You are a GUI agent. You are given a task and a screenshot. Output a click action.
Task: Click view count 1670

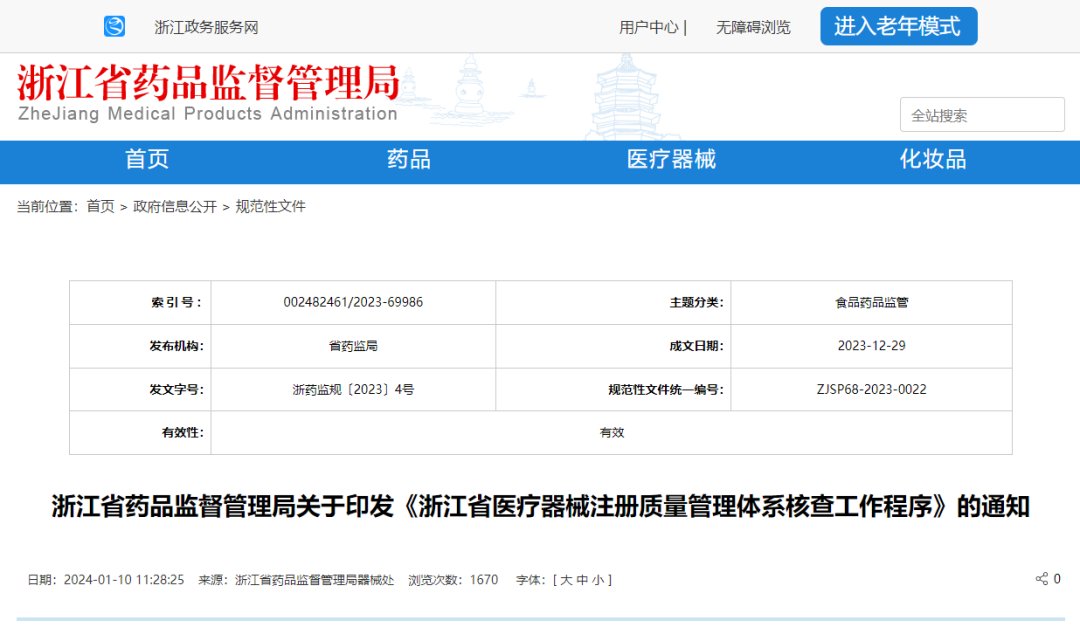484,580
